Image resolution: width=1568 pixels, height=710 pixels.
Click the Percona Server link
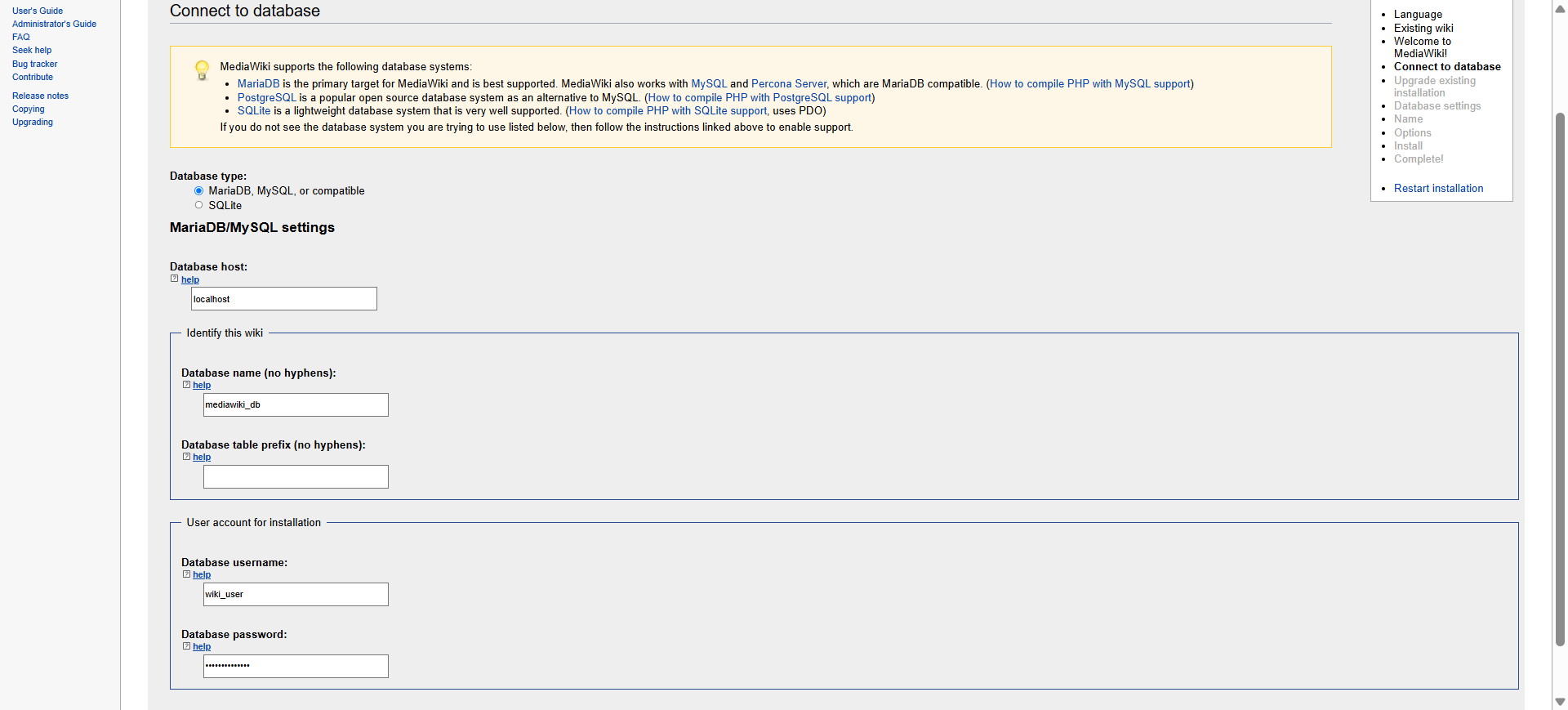(789, 83)
